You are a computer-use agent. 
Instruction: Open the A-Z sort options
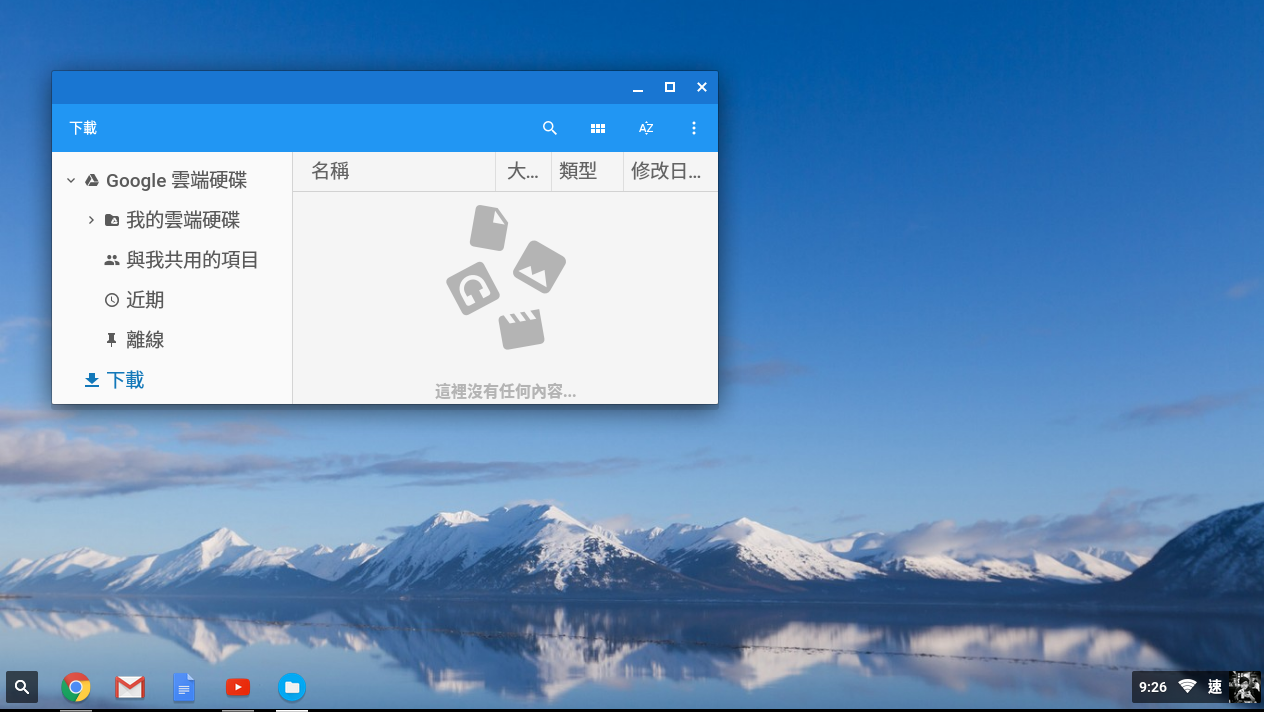pos(646,128)
